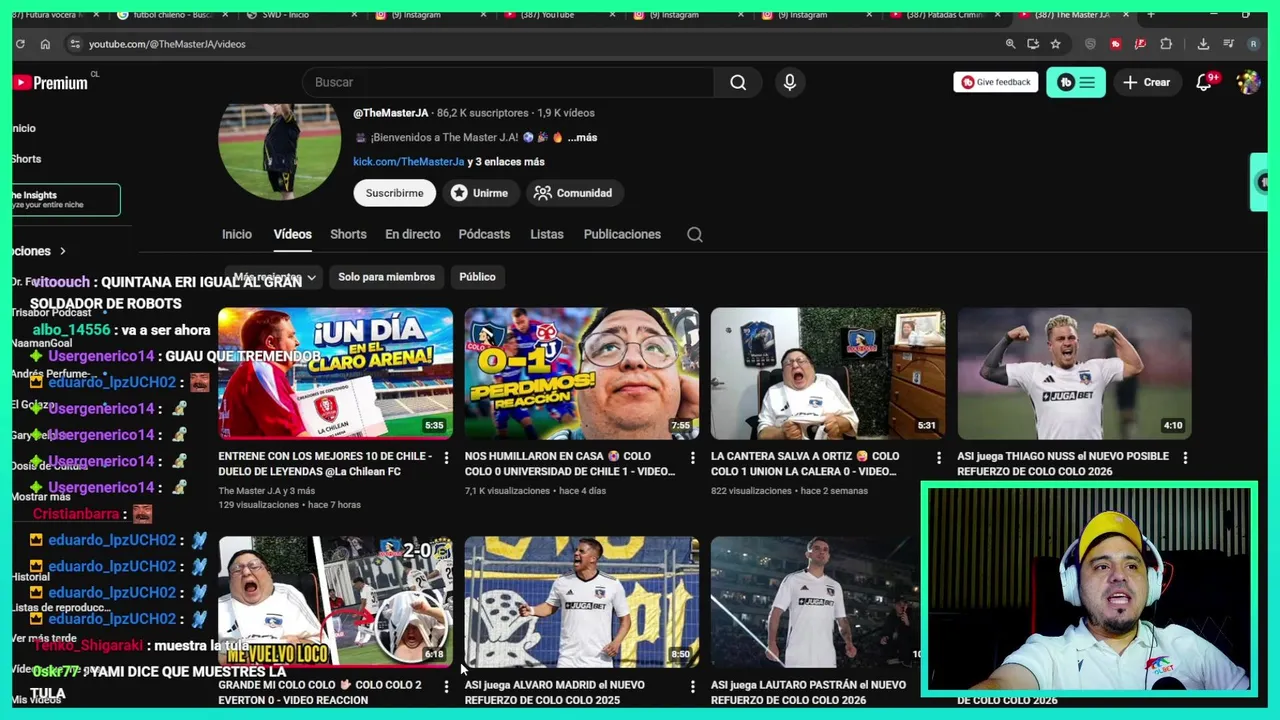This screenshot has width=1280, height=720.
Task: Open La cantera salva a Ortiz thumbnail
Action: point(827,373)
